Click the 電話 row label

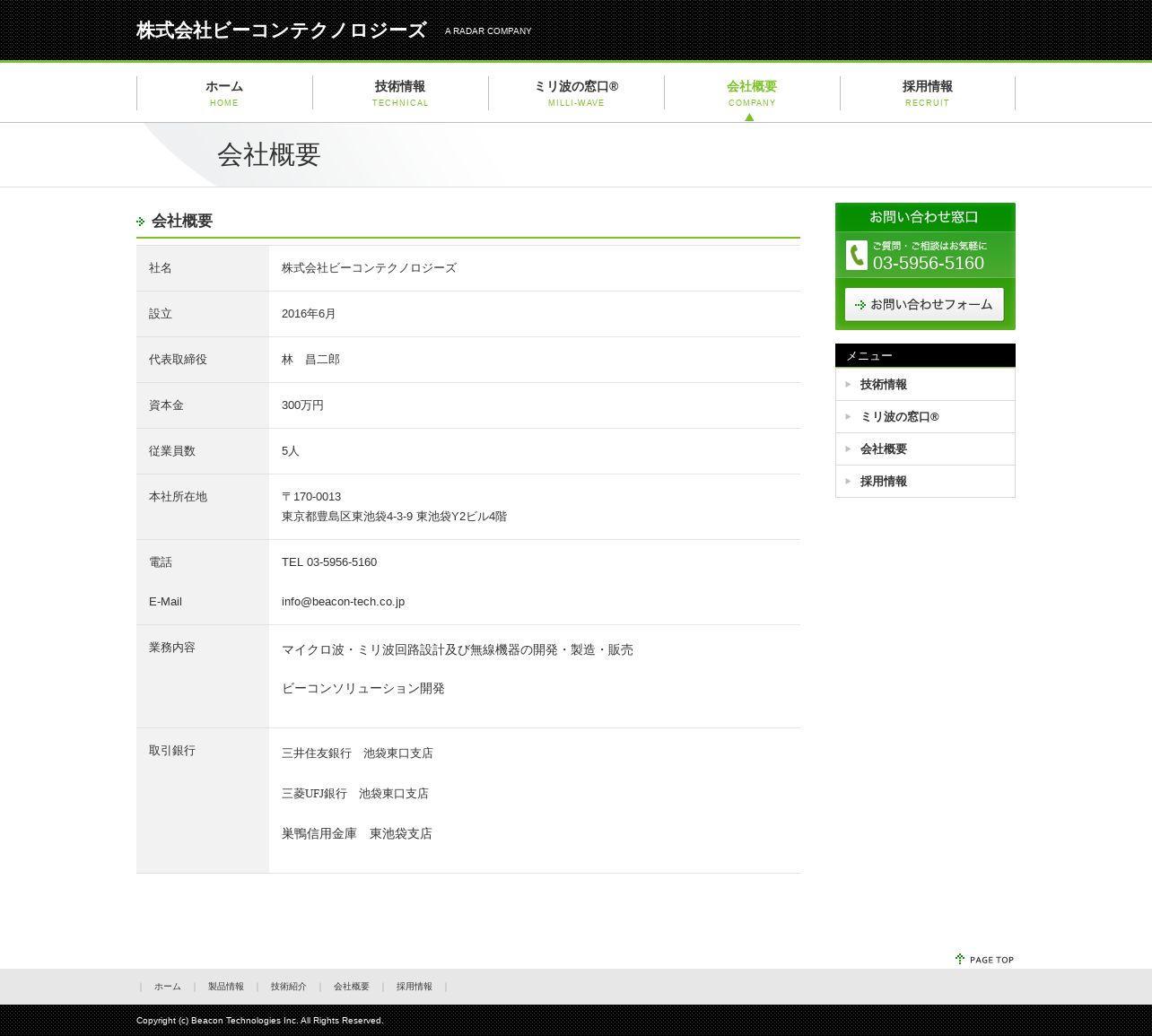[x=161, y=562]
